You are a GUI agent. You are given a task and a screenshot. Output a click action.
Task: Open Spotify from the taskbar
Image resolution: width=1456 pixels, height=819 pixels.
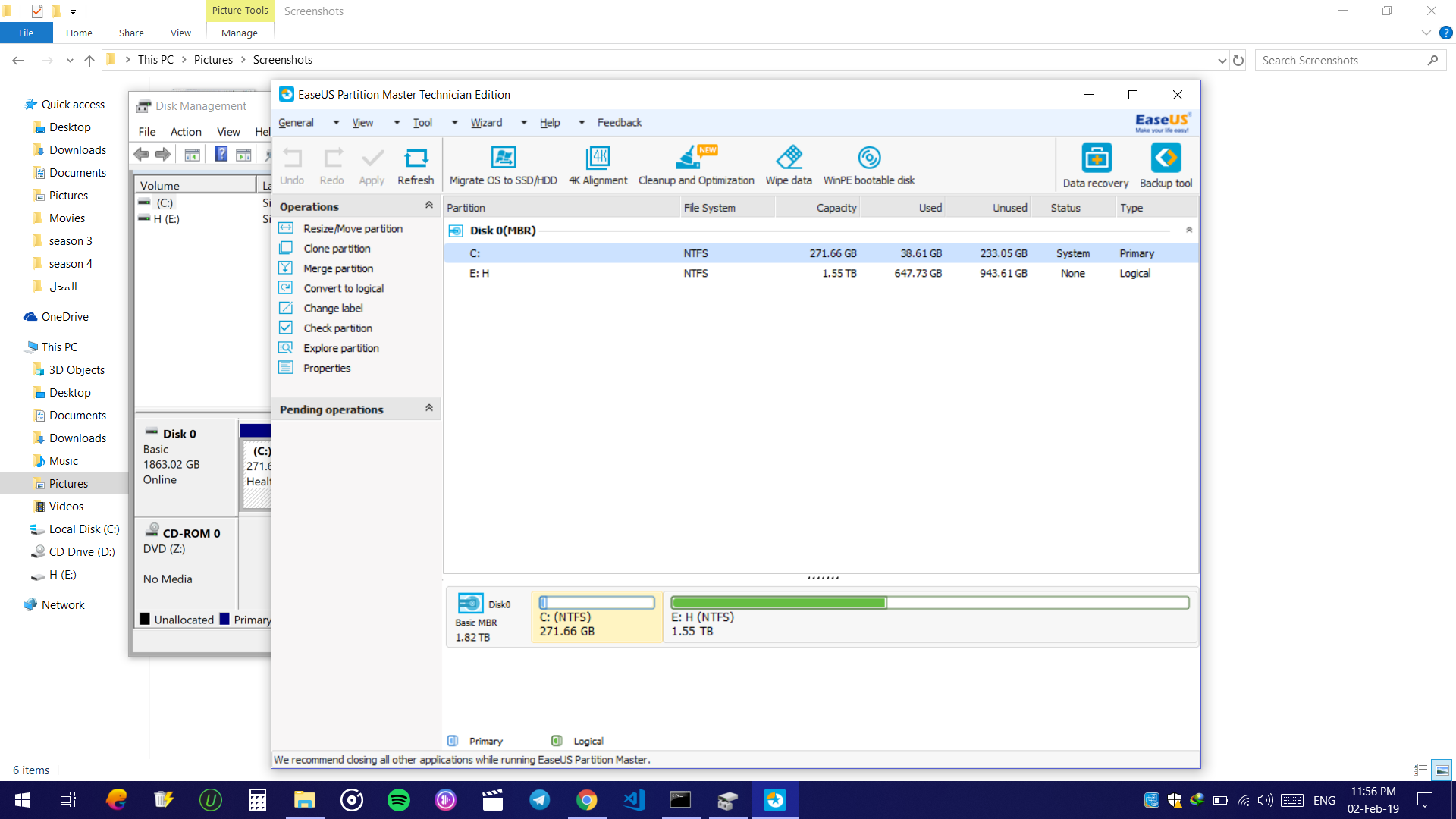pyautogui.click(x=399, y=800)
